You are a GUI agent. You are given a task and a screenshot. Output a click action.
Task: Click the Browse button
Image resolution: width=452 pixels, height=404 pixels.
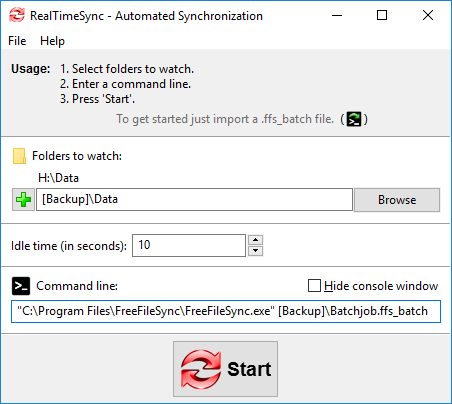coord(397,200)
